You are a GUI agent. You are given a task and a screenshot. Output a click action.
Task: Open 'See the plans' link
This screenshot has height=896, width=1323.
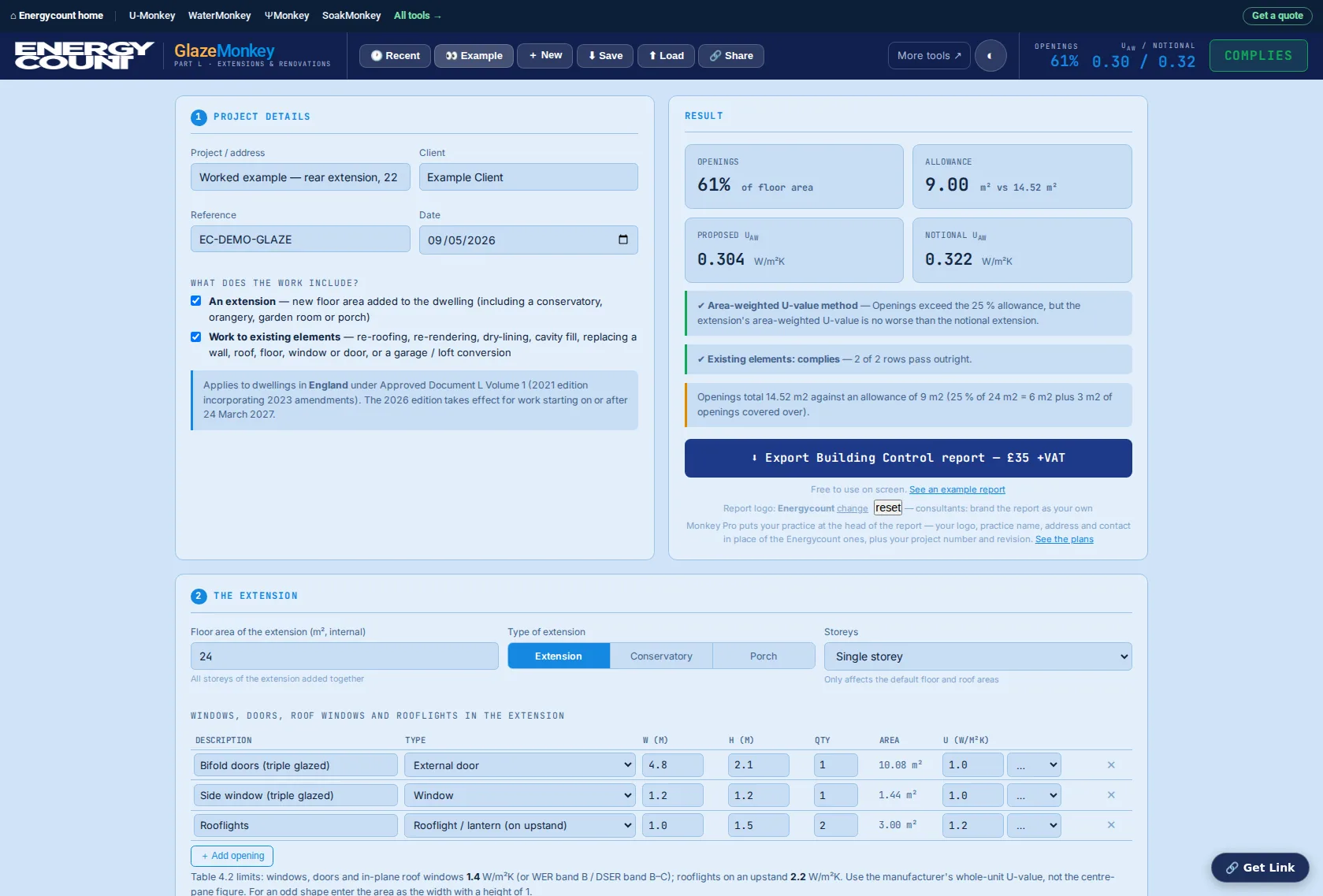1065,539
